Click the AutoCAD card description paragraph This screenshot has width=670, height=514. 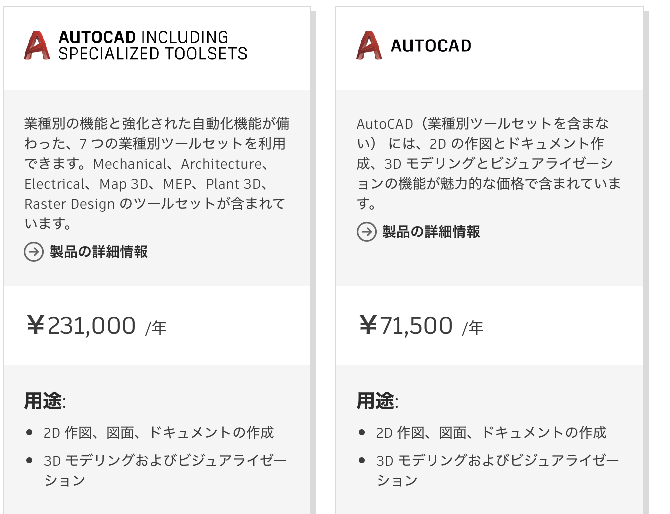point(489,163)
